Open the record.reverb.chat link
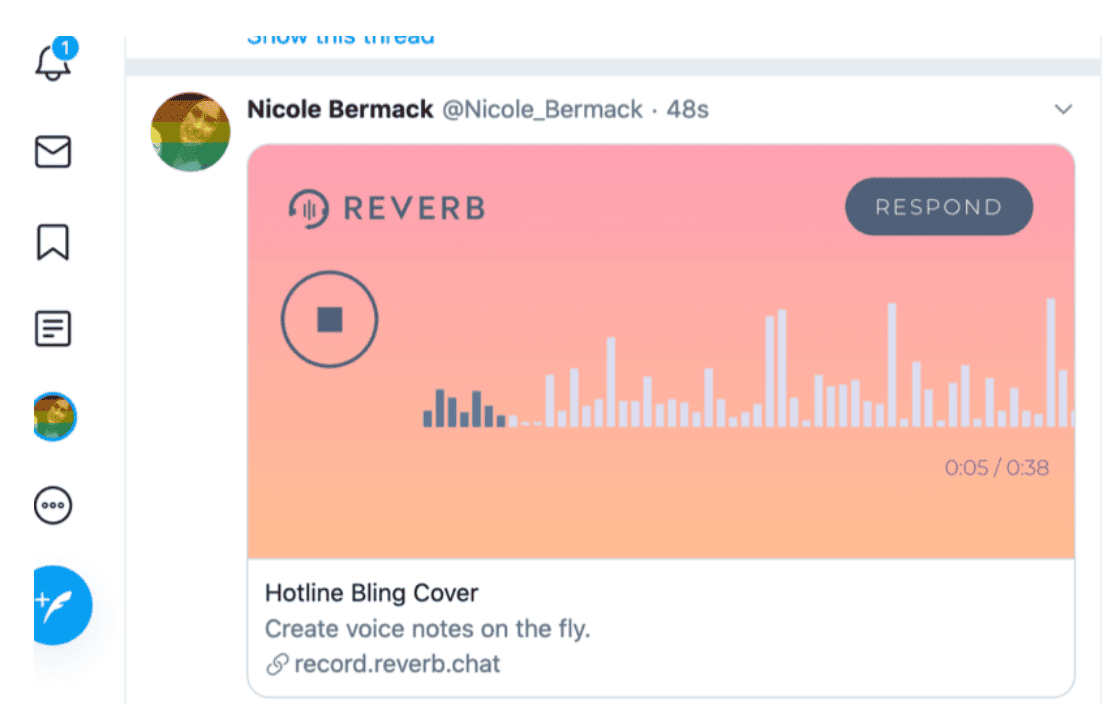Viewport: 1118px width, 704px height. click(397, 664)
